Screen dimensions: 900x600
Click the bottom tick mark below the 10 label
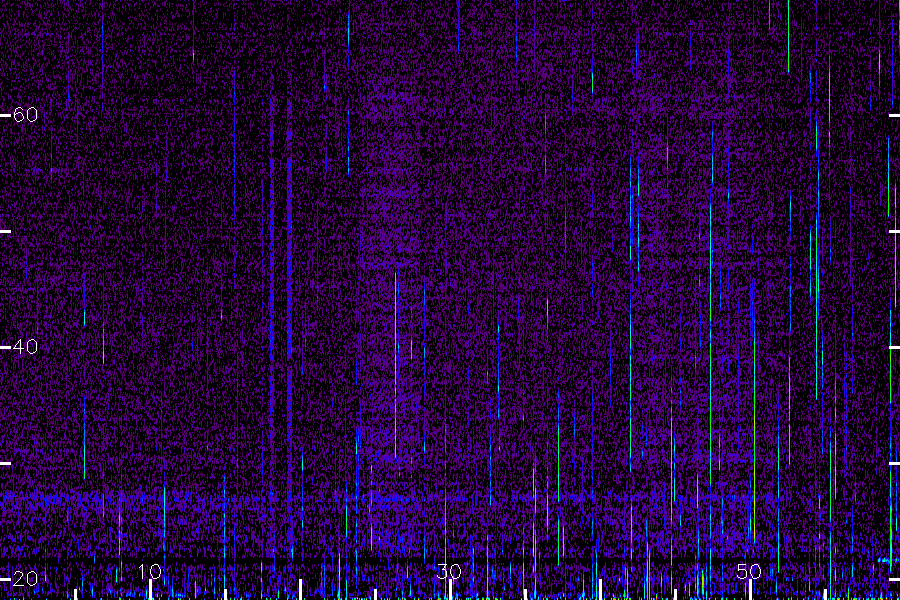pyautogui.click(x=150, y=590)
